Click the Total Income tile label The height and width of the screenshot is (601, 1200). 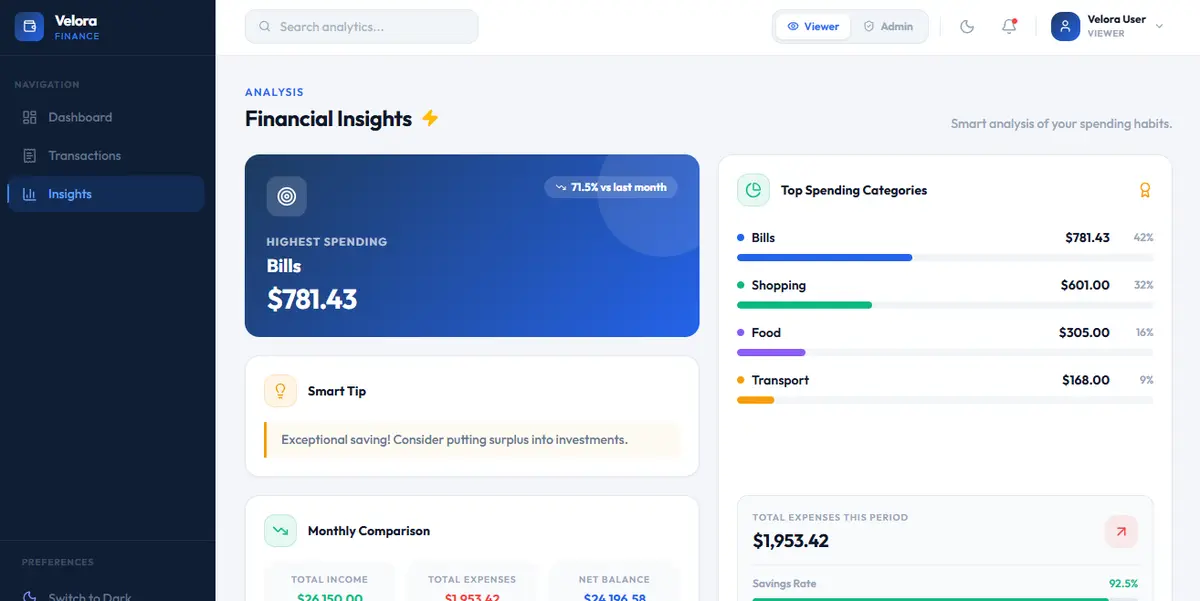coord(330,580)
